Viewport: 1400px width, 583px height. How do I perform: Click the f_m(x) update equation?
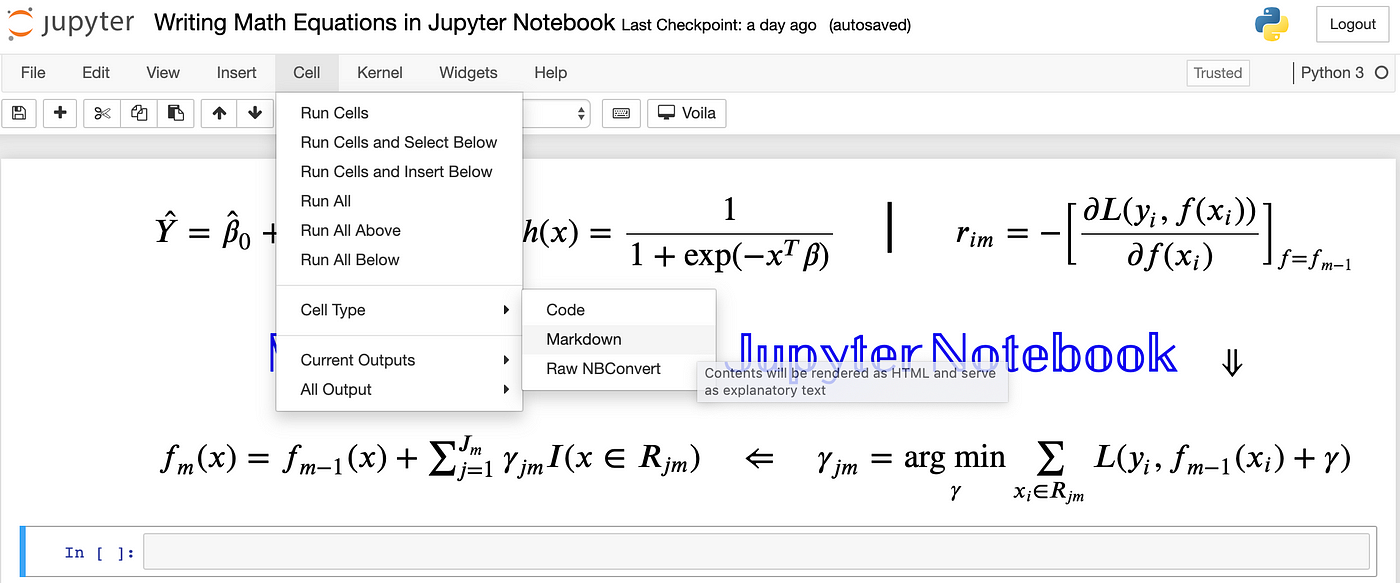[x=430, y=458]
